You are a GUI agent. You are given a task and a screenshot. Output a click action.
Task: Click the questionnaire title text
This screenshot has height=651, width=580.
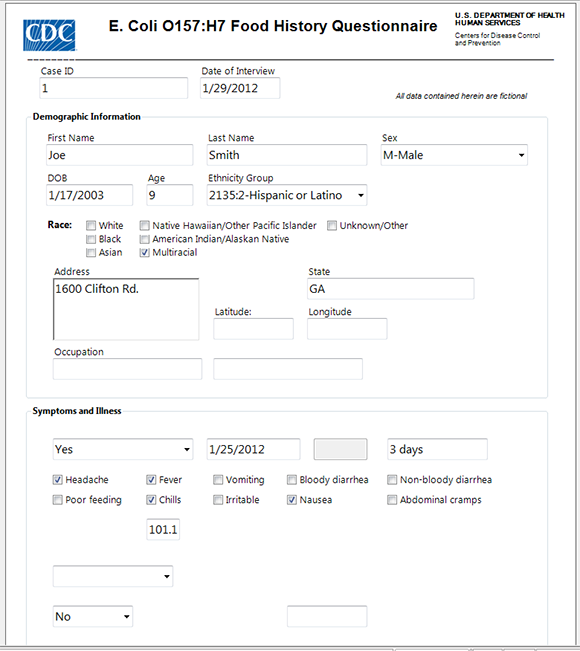(x=273, y=26)
